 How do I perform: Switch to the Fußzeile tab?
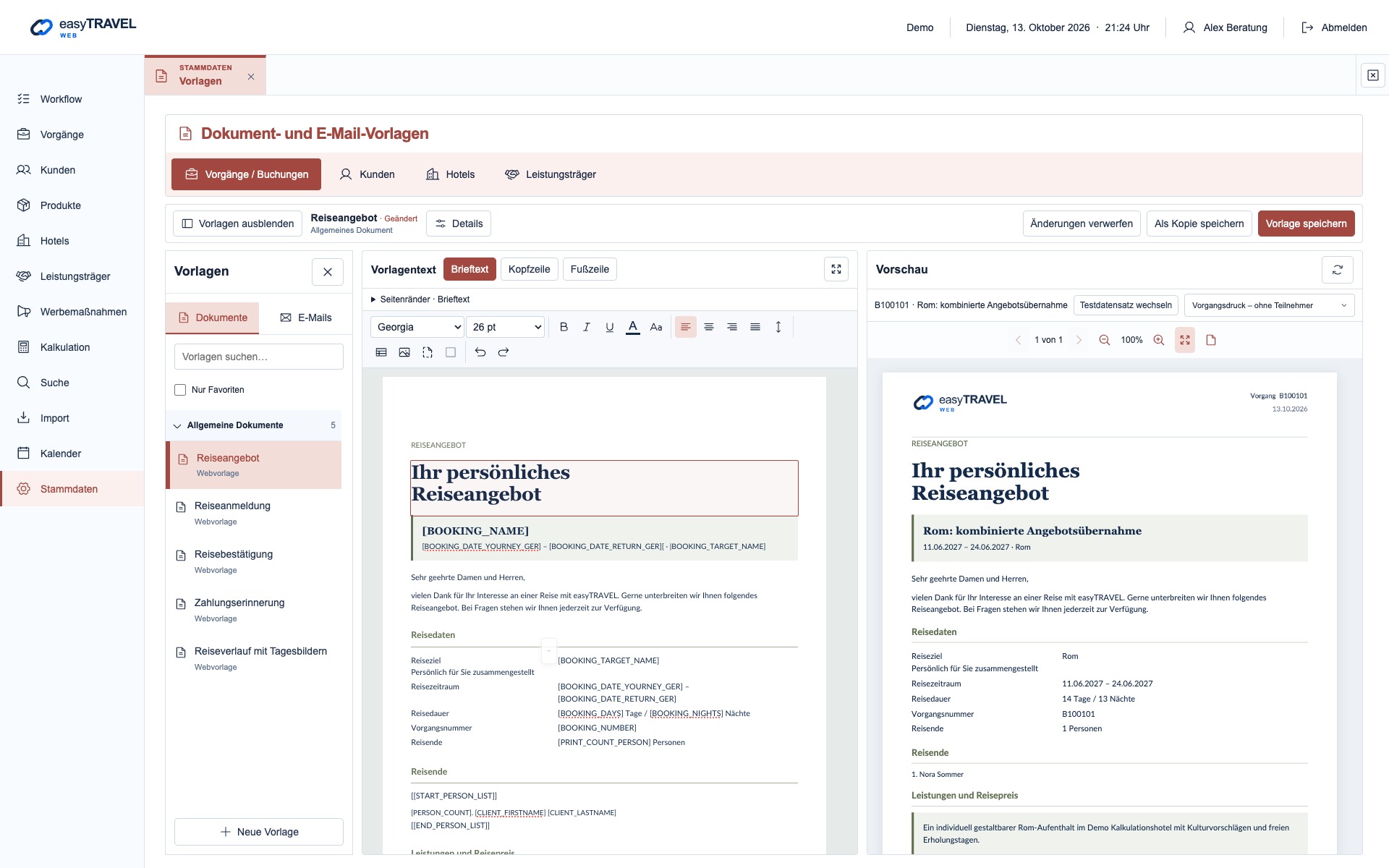point(590,269)
